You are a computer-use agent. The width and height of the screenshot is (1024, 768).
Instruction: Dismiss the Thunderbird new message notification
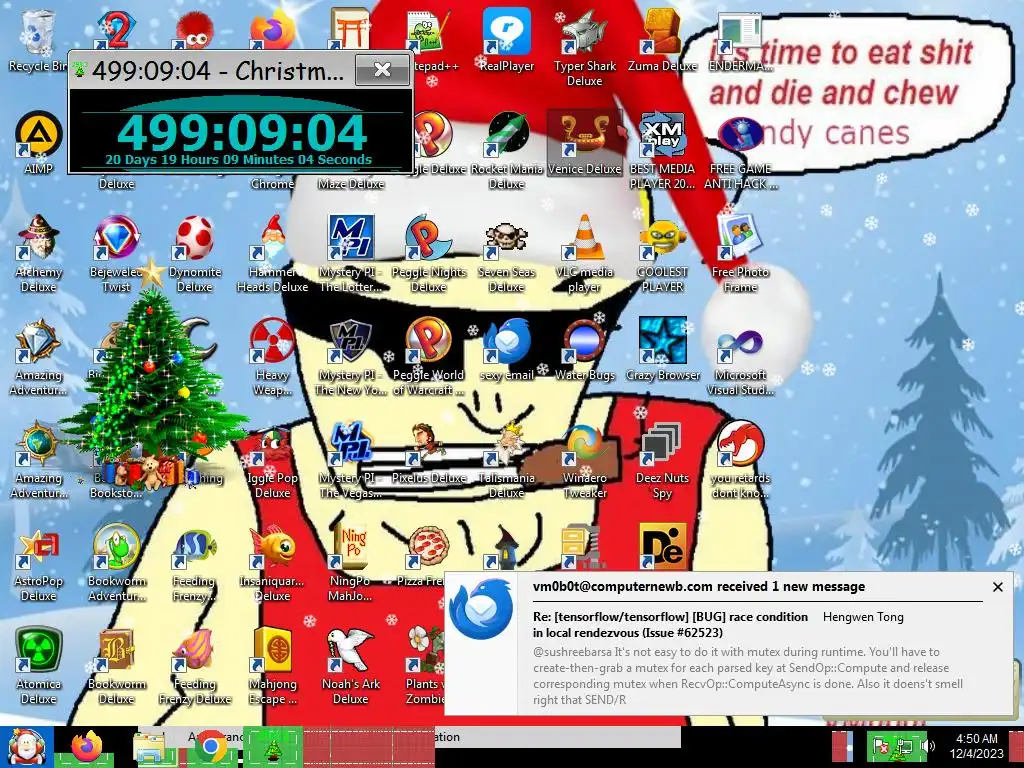click(997, 587)
